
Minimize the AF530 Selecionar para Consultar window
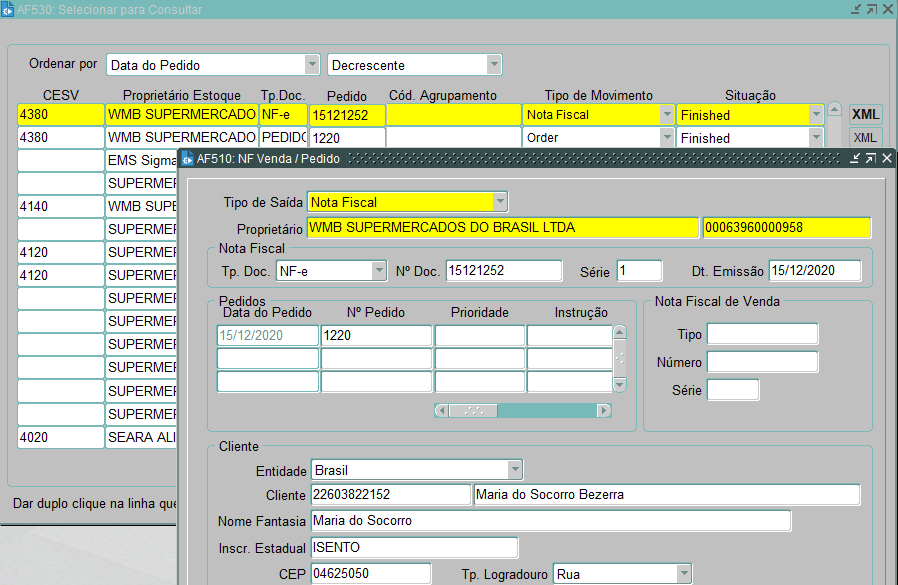855,9
